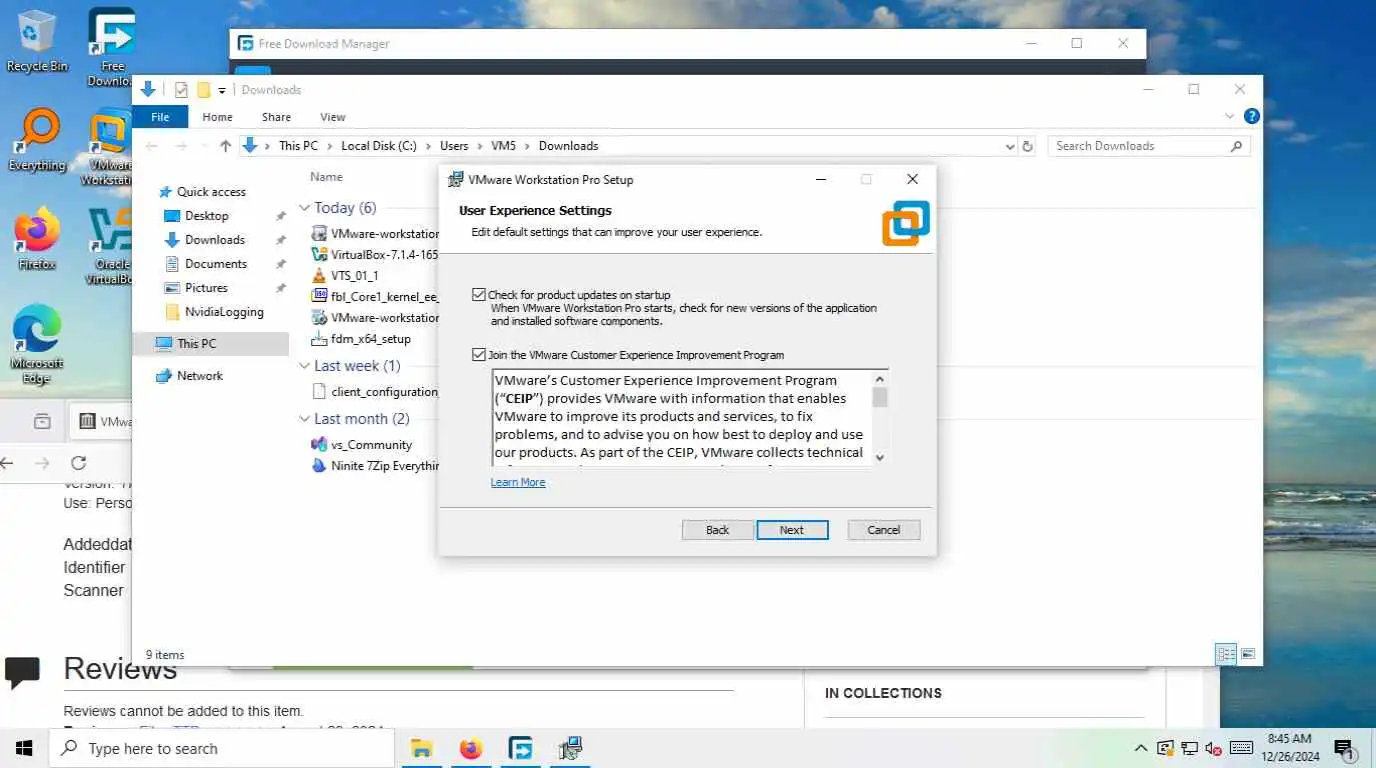Select Documents in navigation pane
Screen dimensions: 1376x768
216,264
